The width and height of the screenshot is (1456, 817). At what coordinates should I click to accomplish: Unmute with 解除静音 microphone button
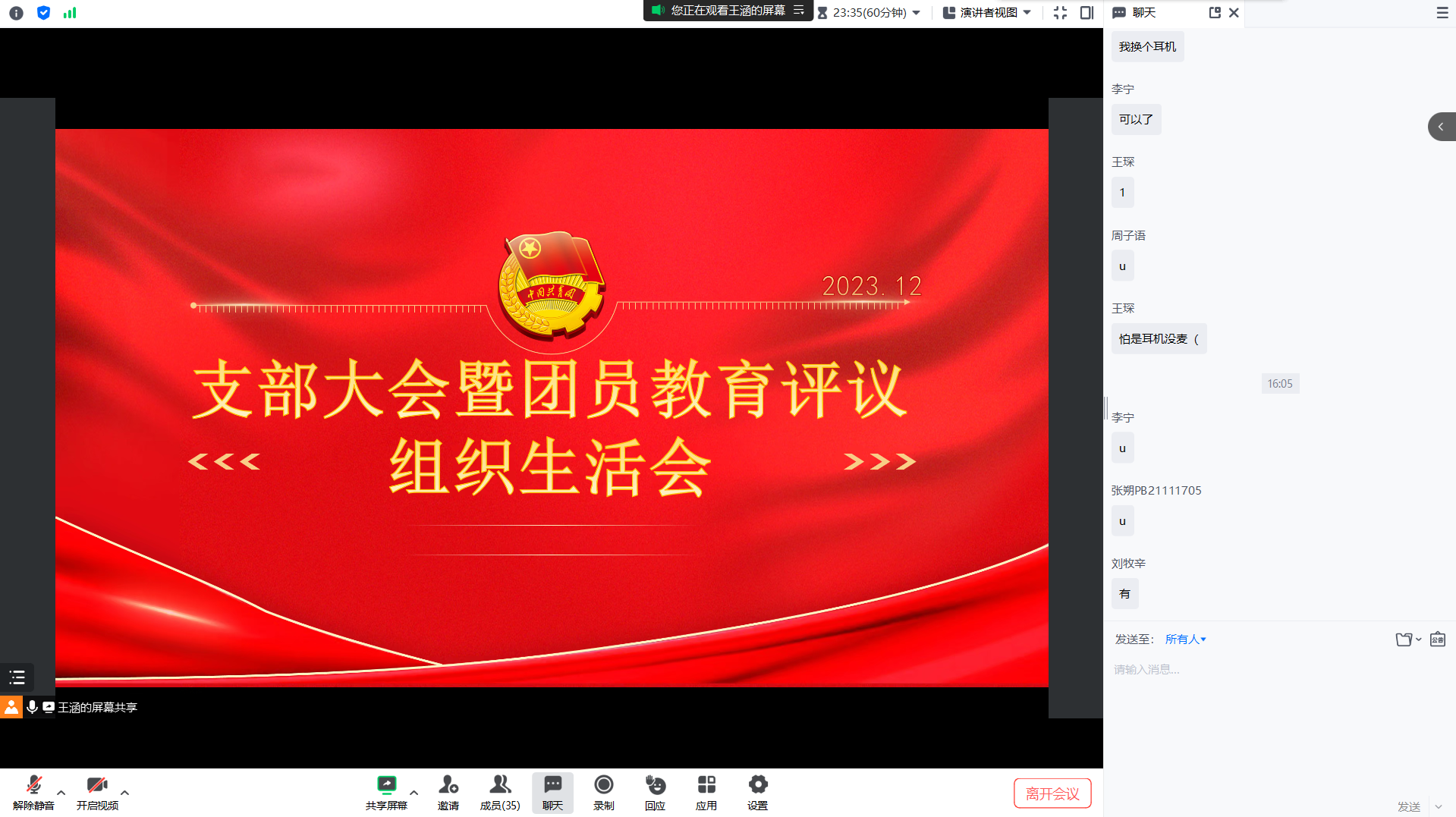tap(33, 793)
